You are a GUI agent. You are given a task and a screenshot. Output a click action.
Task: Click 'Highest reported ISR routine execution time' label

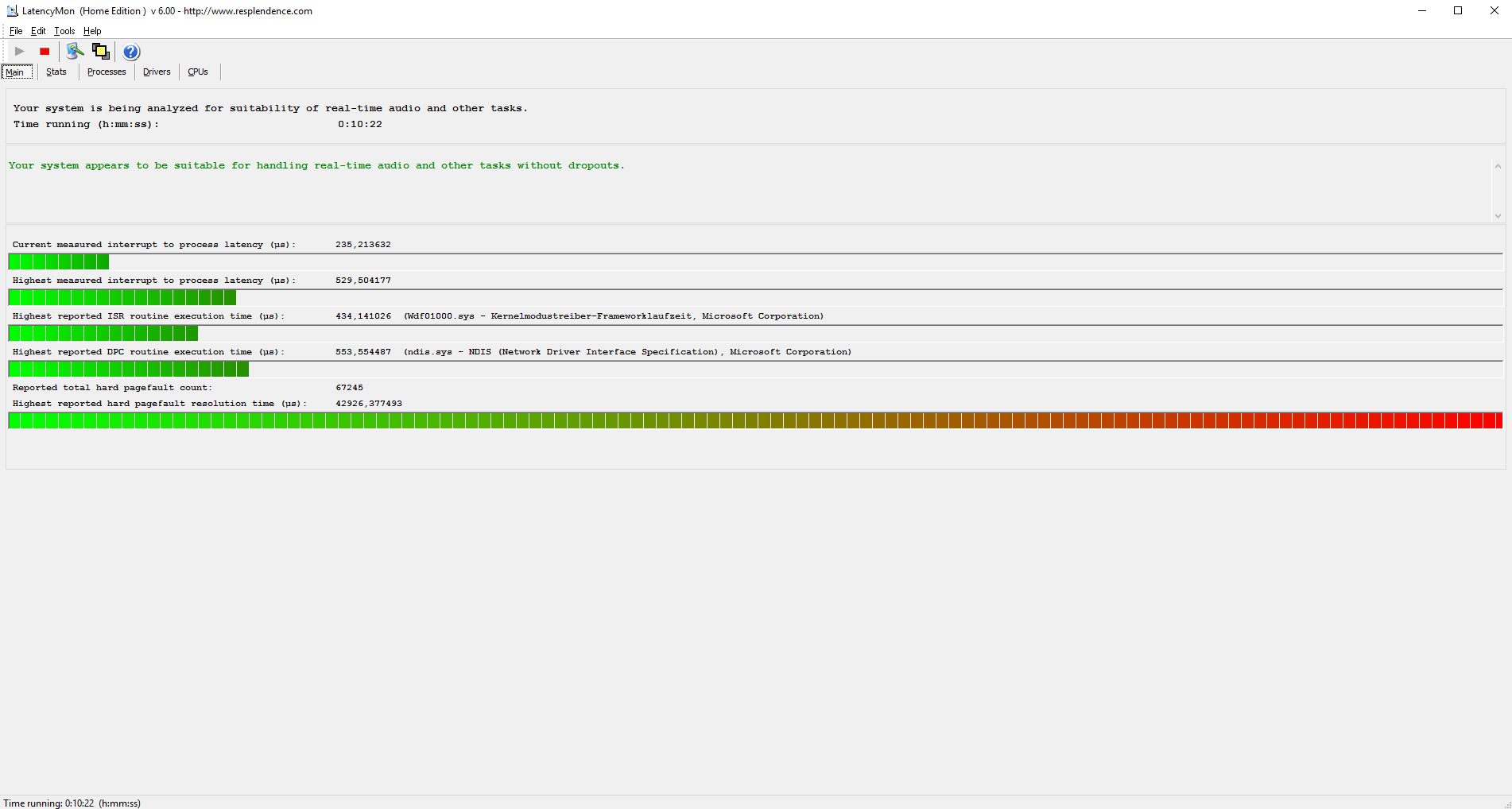(148, 316)
